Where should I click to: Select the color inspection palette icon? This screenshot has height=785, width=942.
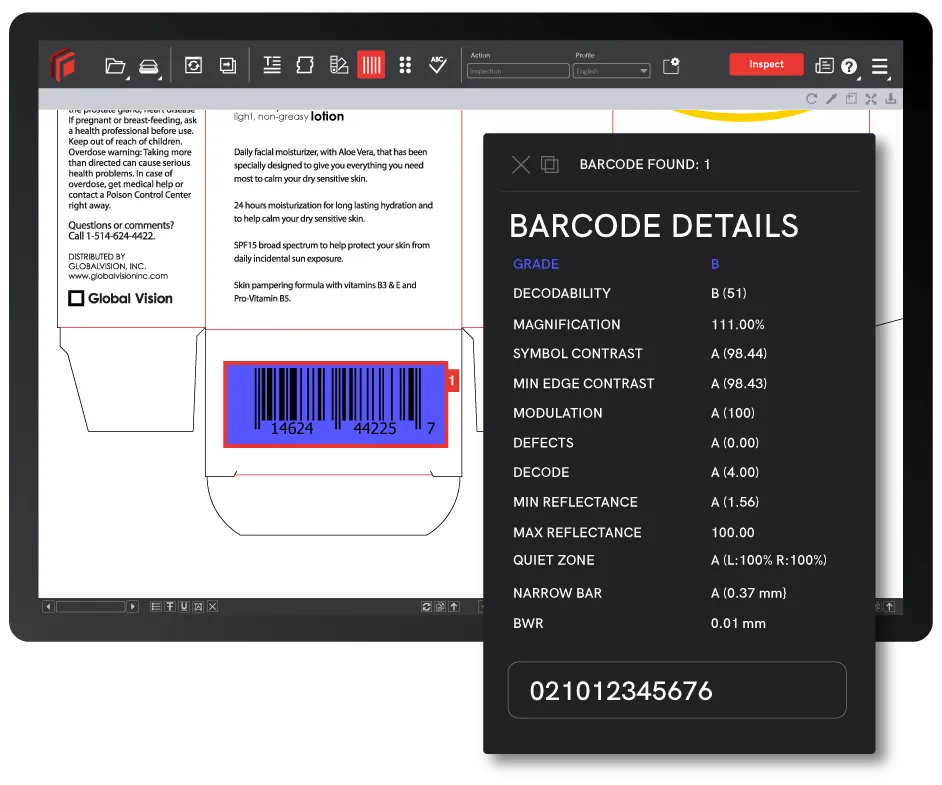(x=339, y=64)
